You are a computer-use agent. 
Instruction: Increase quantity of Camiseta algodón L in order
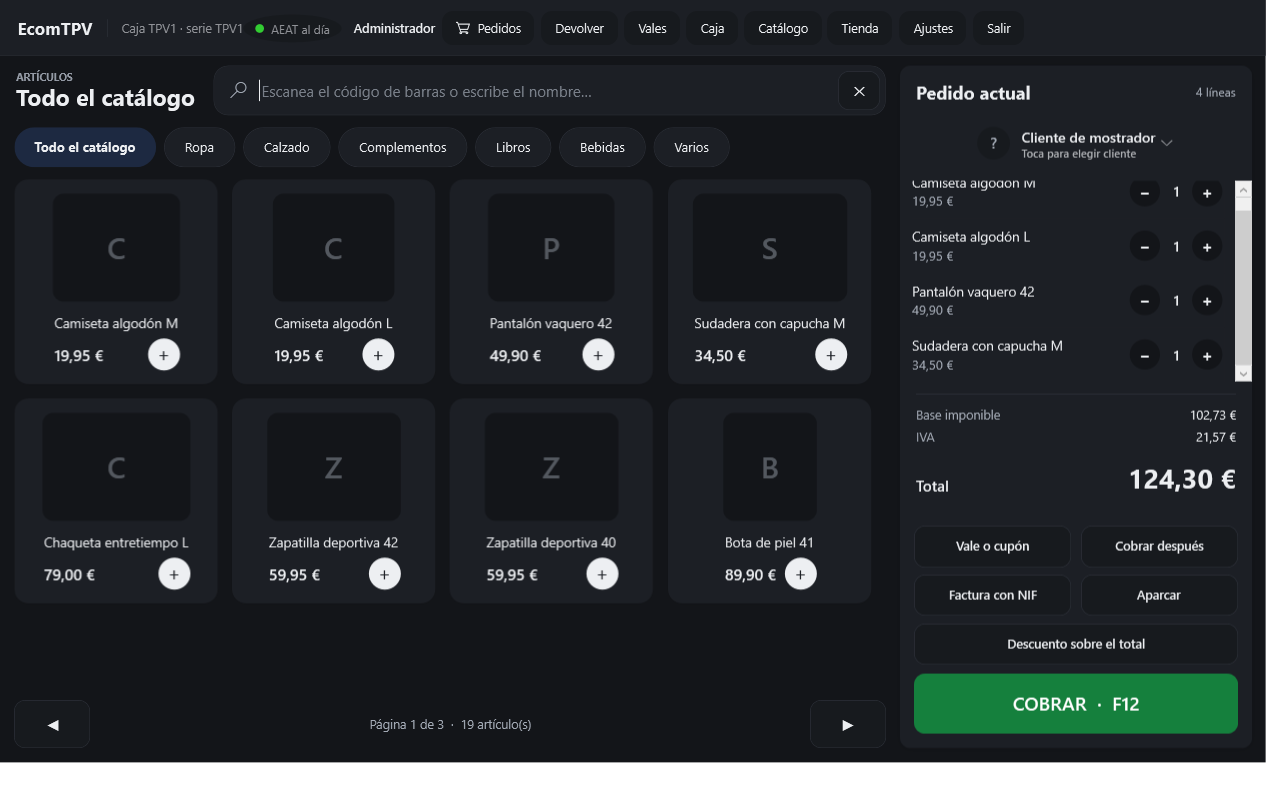point(1207,247)
